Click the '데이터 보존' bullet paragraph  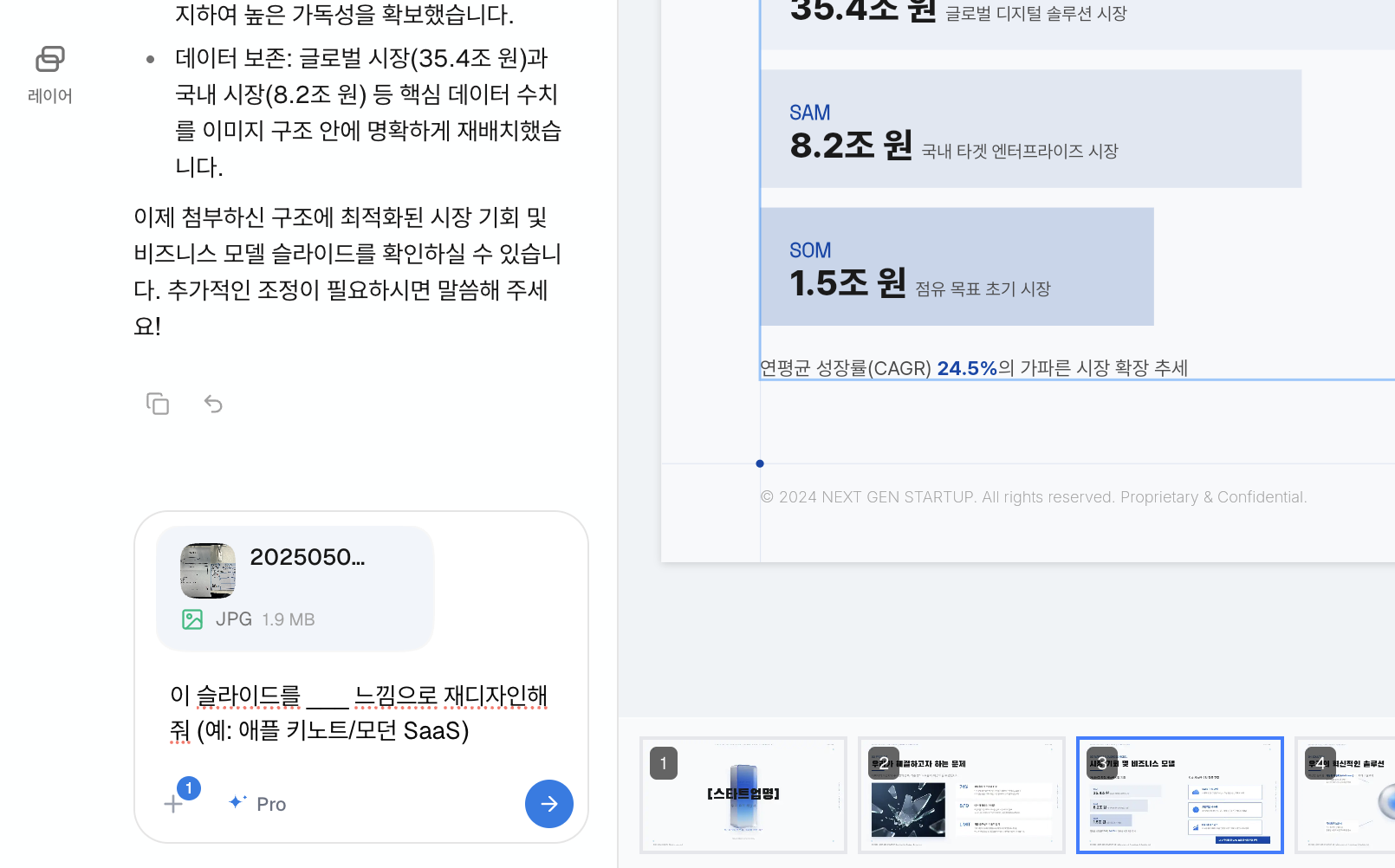[x=368, y=113]
